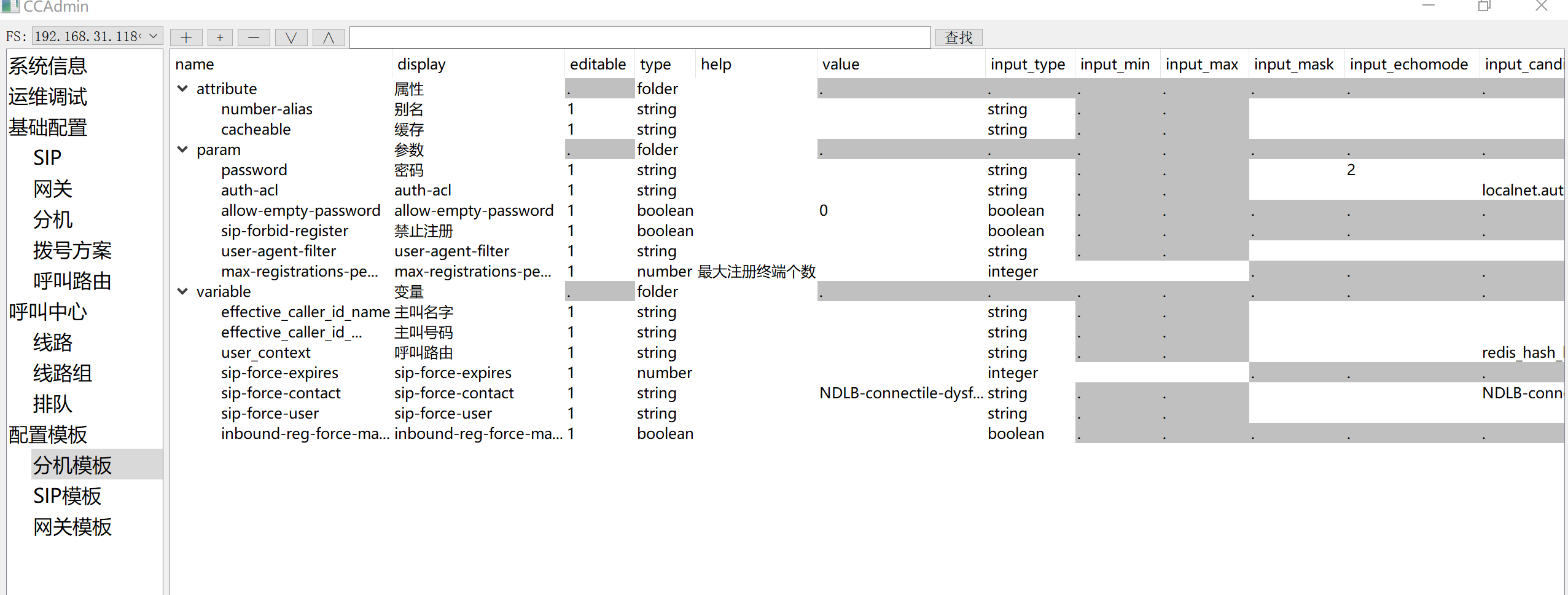Open the 网关模板 page
This screenshot has height=595, width=1568.
click(x=72, y=527)
